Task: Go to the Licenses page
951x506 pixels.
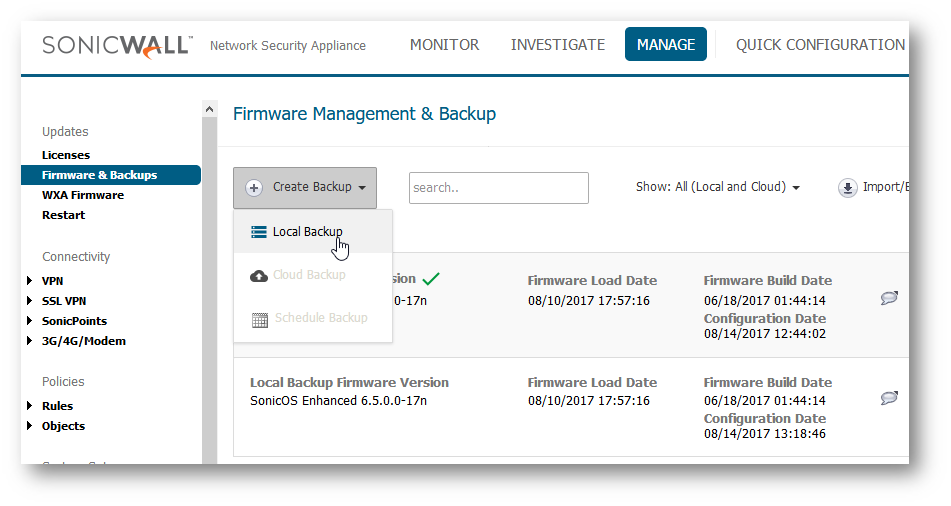Action: coord(66,155)
